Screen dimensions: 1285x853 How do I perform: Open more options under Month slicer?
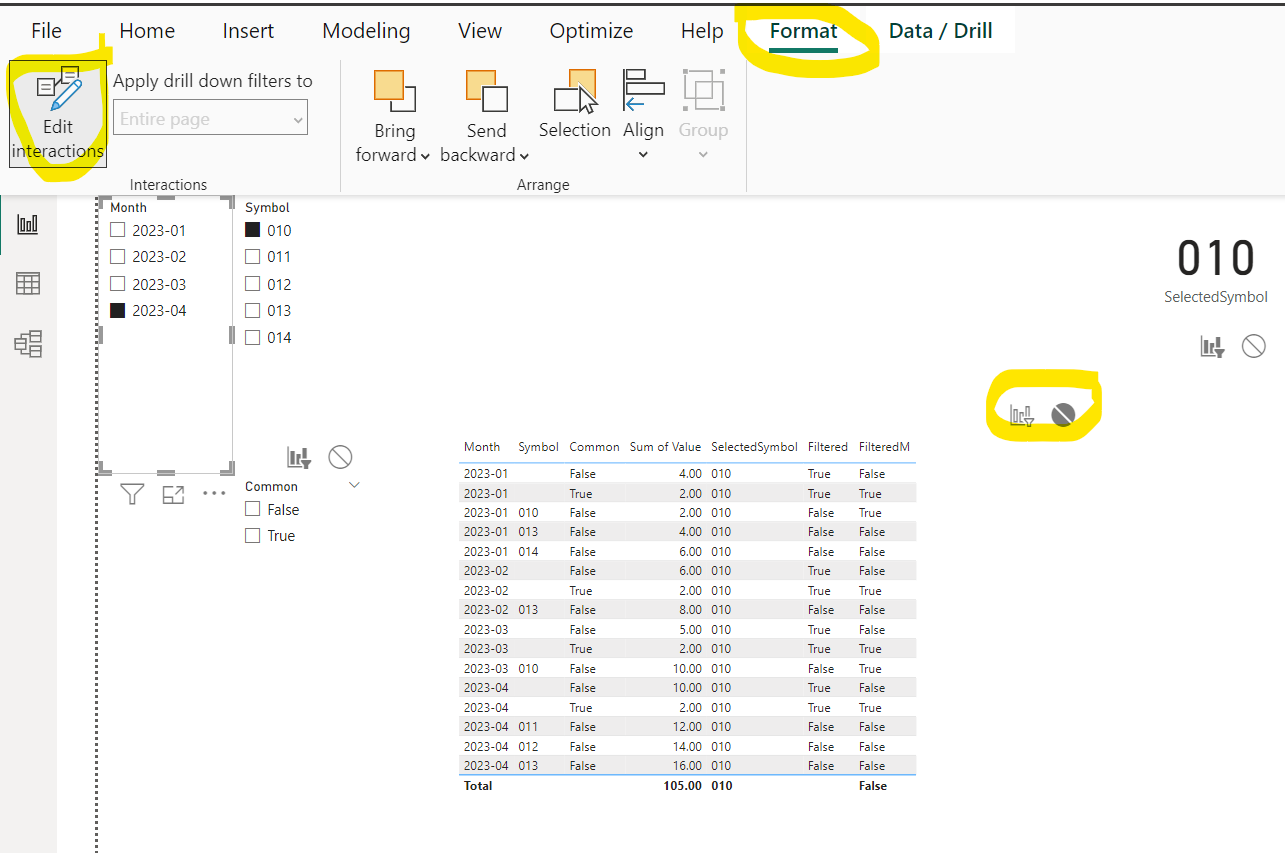click(214, 493)
